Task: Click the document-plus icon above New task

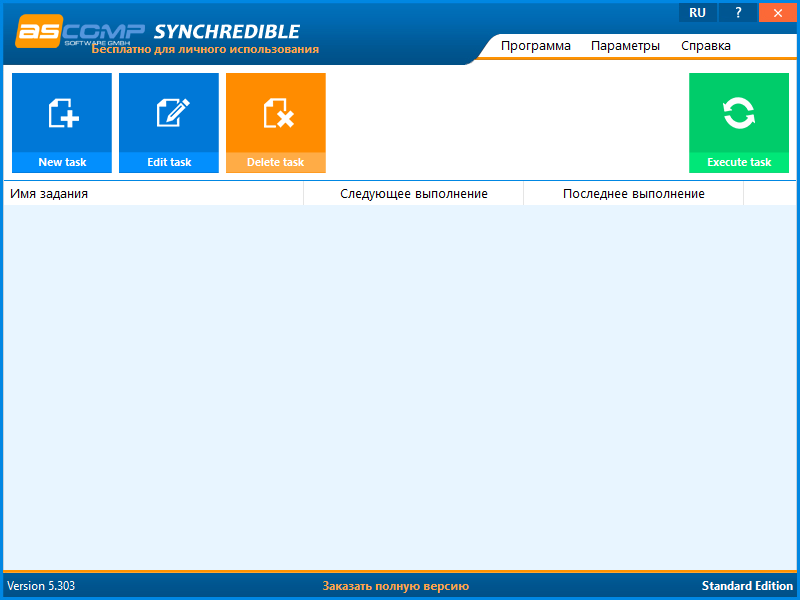Action: pyautogui.click(x=61, y=113)
